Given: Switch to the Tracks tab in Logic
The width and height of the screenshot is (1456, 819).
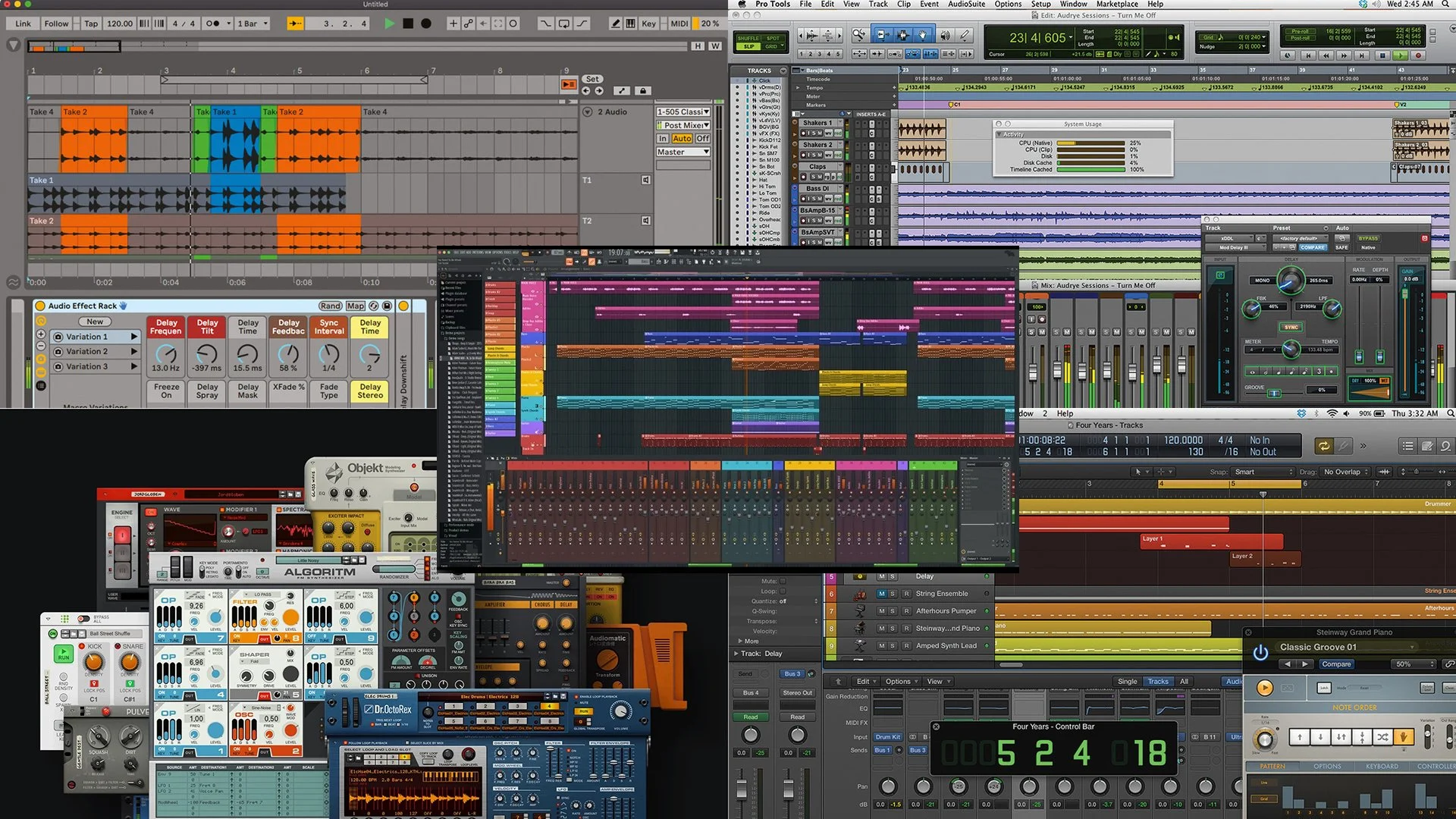Looking at the screenshot, I should point(1159,681).
